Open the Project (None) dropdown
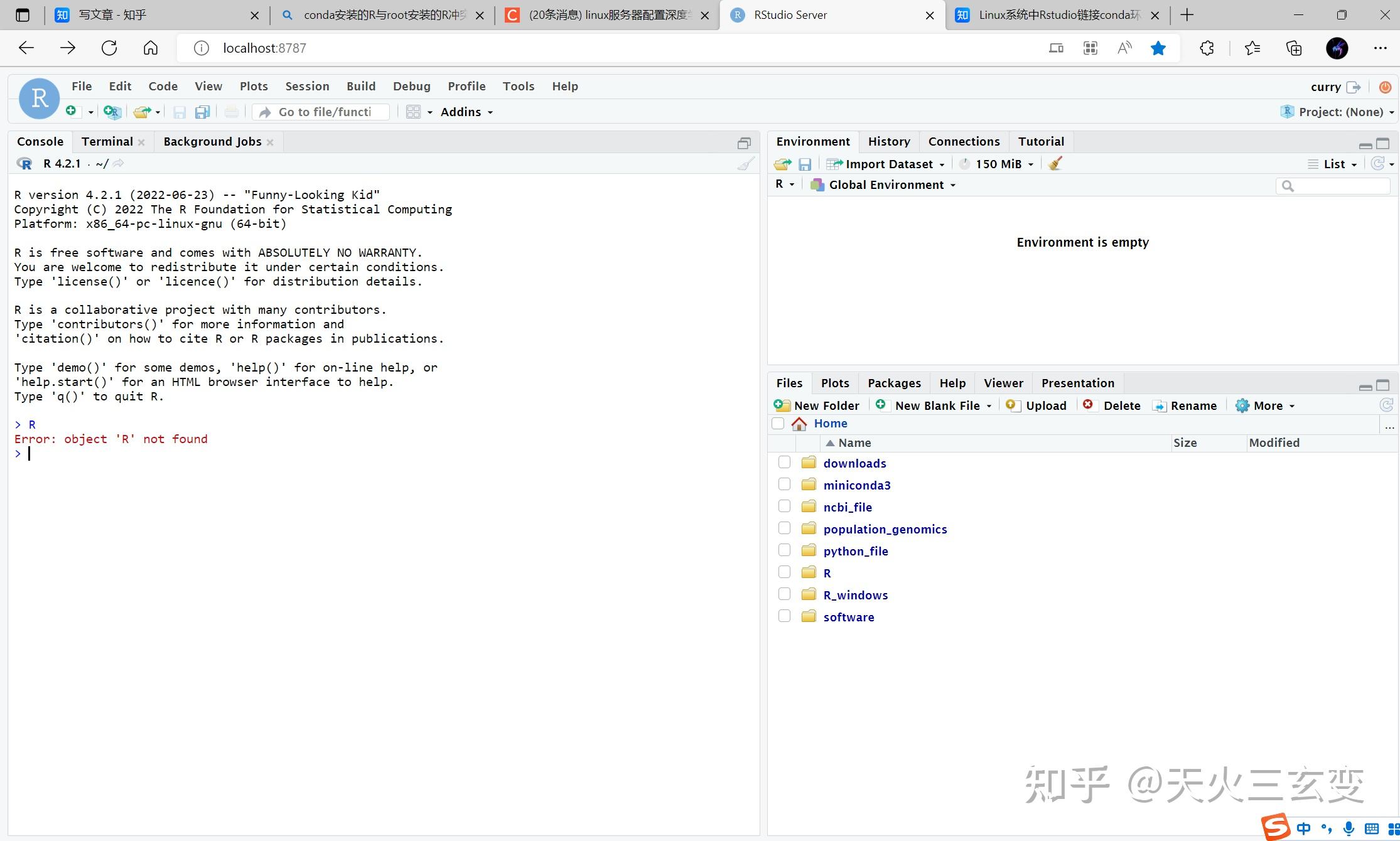The image size is (1400, 841). pyautogui.click(x=1337, y=112)
